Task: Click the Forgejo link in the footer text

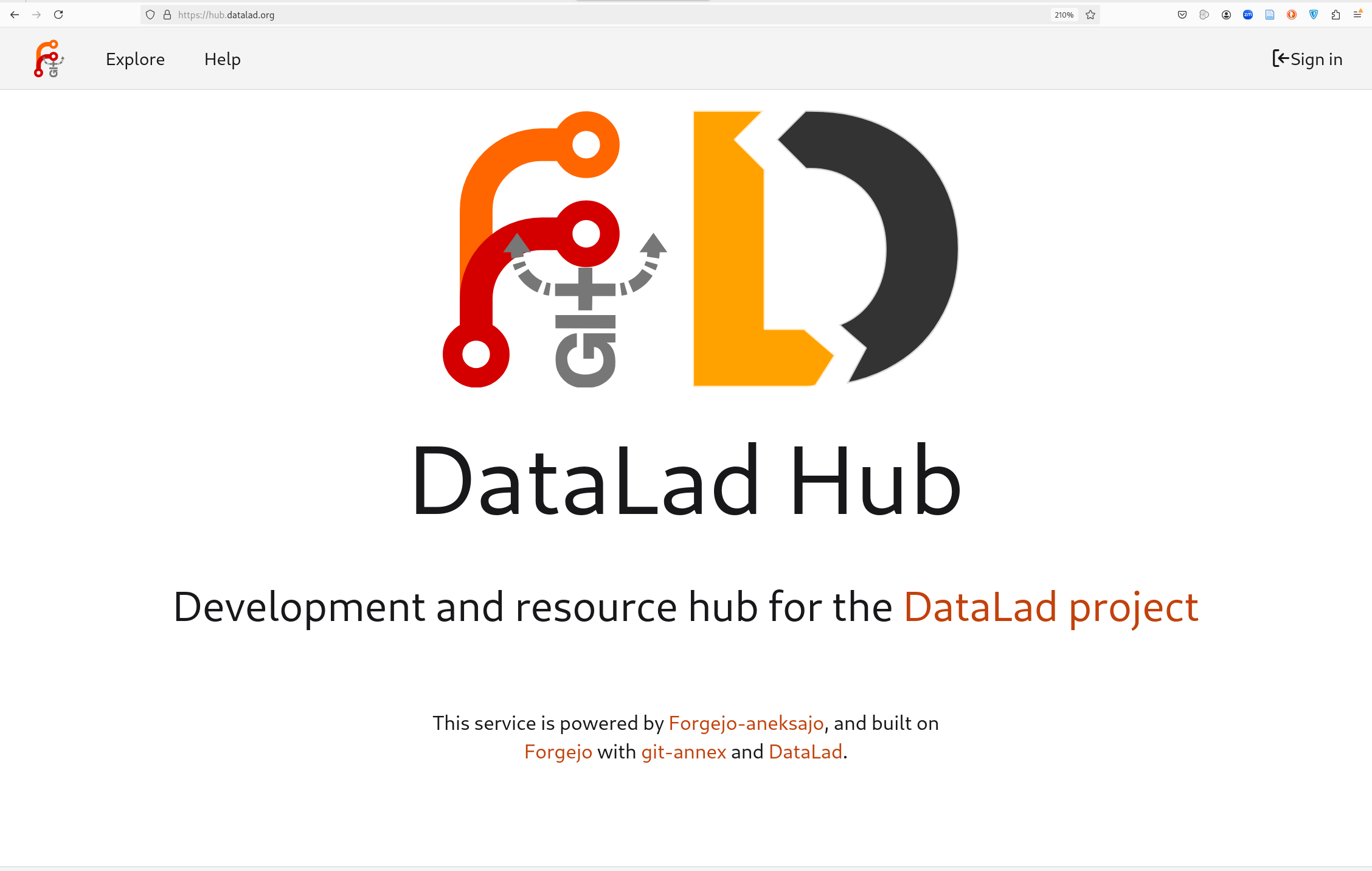Action: coord(558,752)
